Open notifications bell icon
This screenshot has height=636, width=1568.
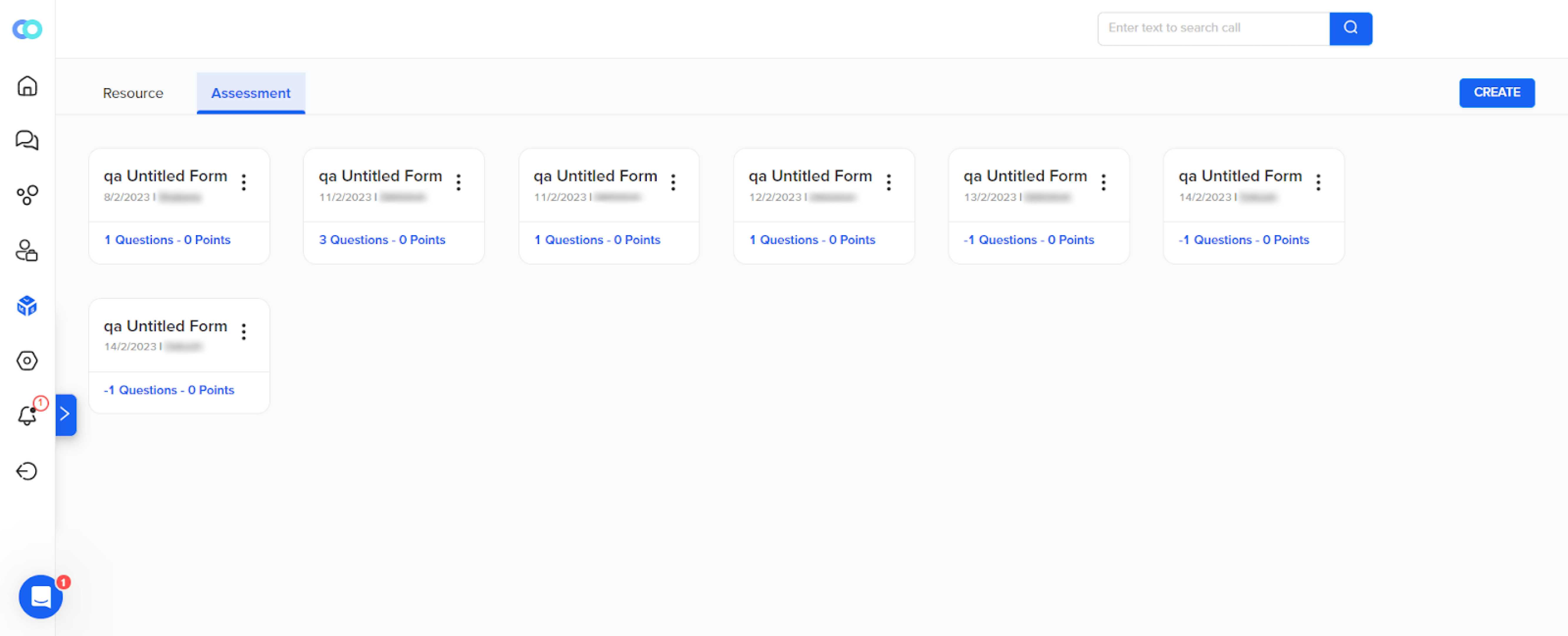coord(27,416)
